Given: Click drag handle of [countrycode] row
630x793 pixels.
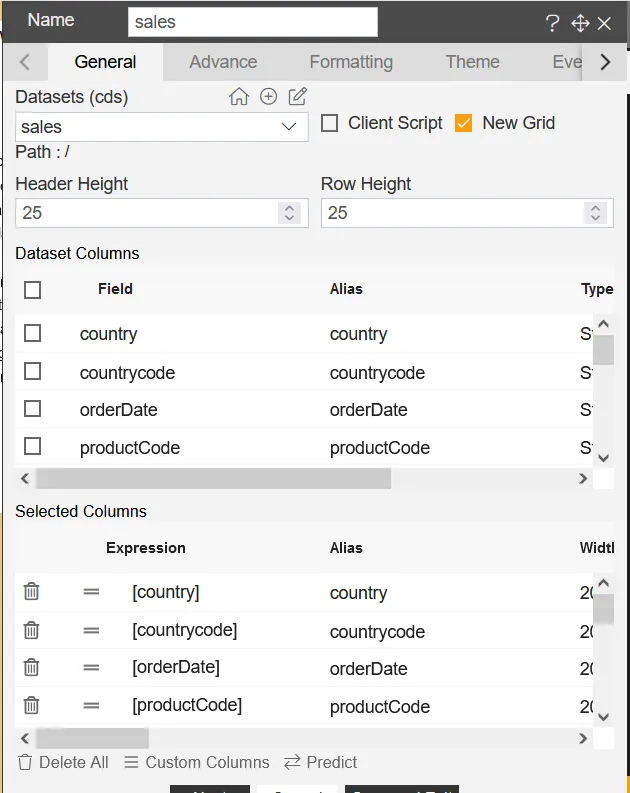Looking at the screenshot, I should 91,630.
